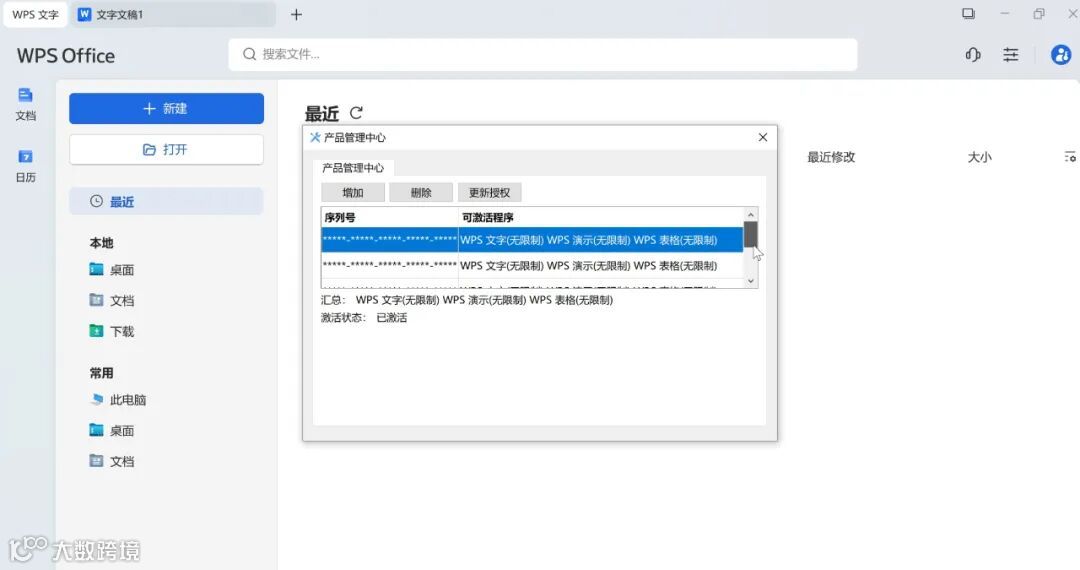Viewport: 1080px width, 570px height.
Task: Click the window layout icon in title bar
Action: point(968,14)
